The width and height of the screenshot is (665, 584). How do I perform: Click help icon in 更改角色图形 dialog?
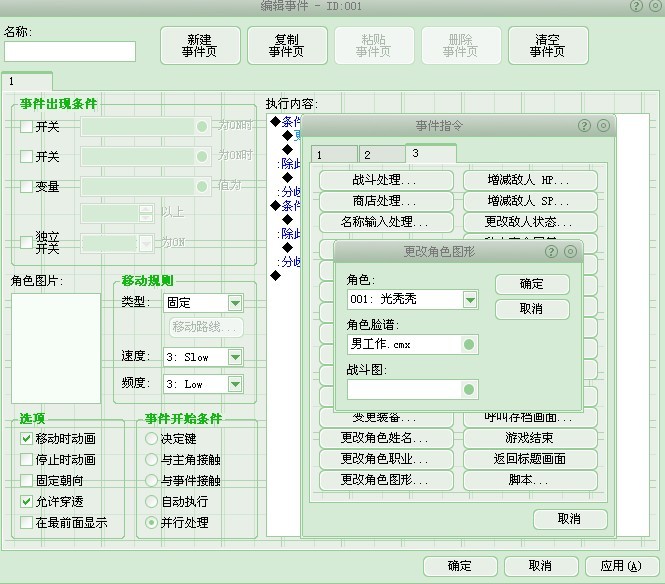[x=551, y=251]
